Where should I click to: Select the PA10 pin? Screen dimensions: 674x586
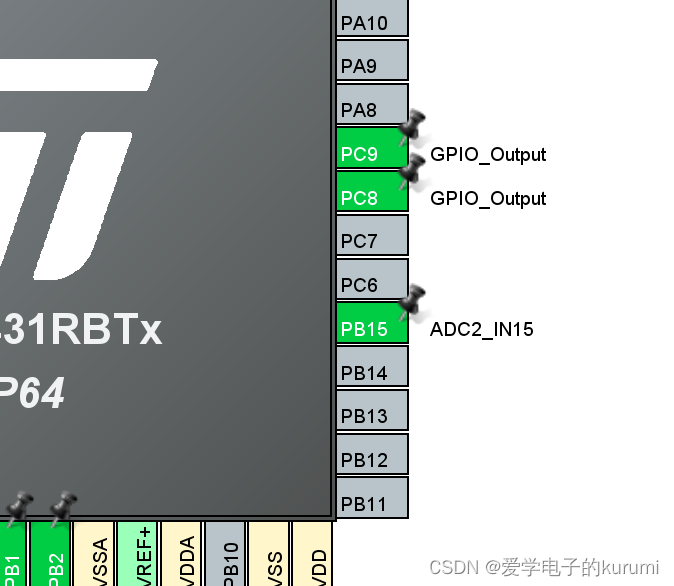[372, 18]
